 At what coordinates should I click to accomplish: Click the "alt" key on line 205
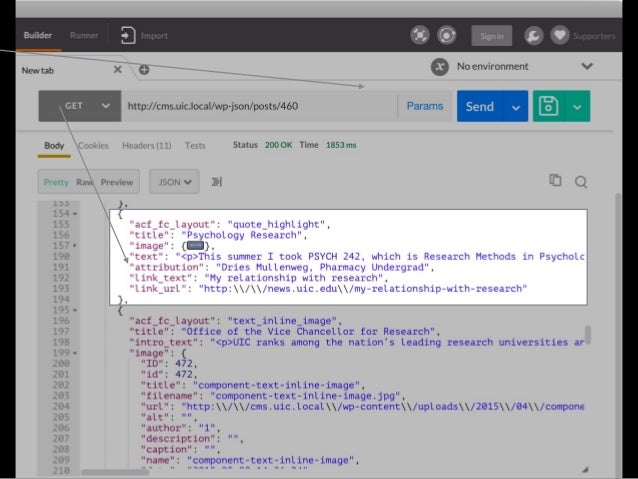coord(155,417)
